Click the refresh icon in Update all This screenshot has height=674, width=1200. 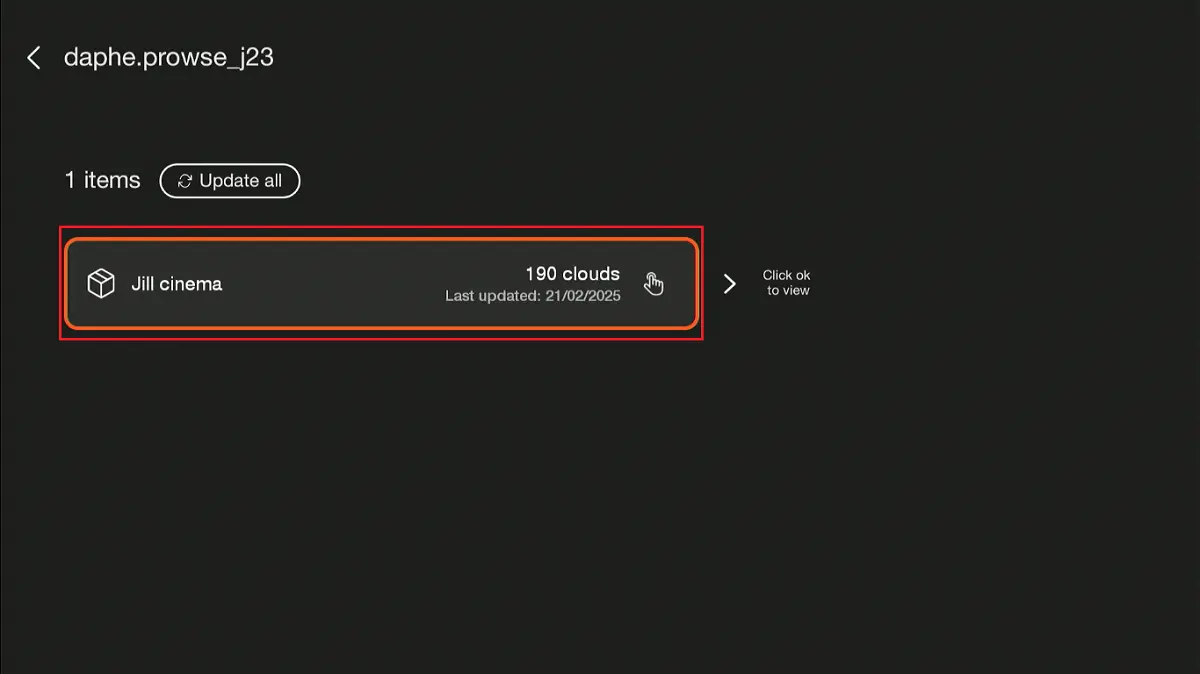pos(185,181)
